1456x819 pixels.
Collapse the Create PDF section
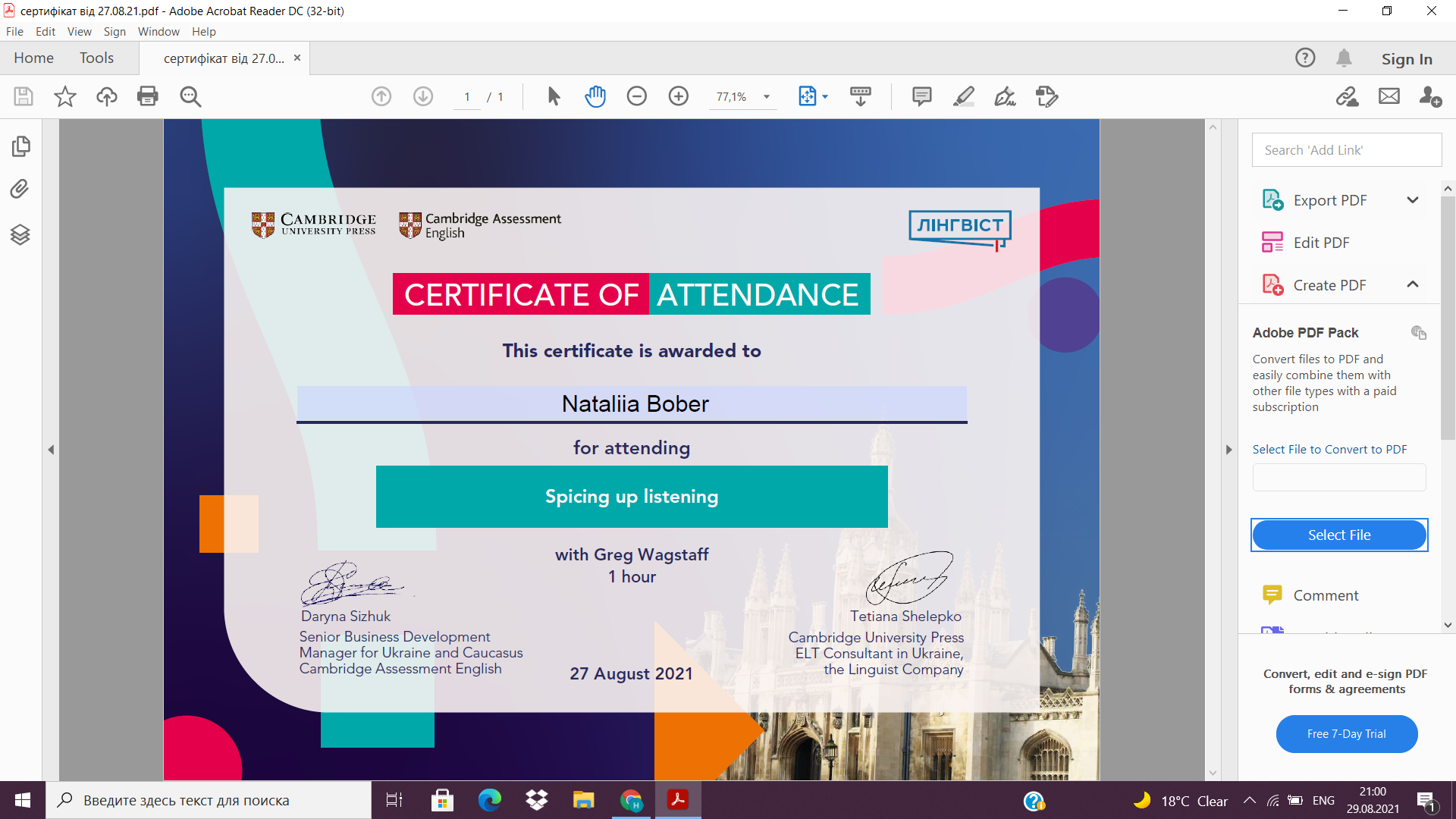coord(1412,285)
